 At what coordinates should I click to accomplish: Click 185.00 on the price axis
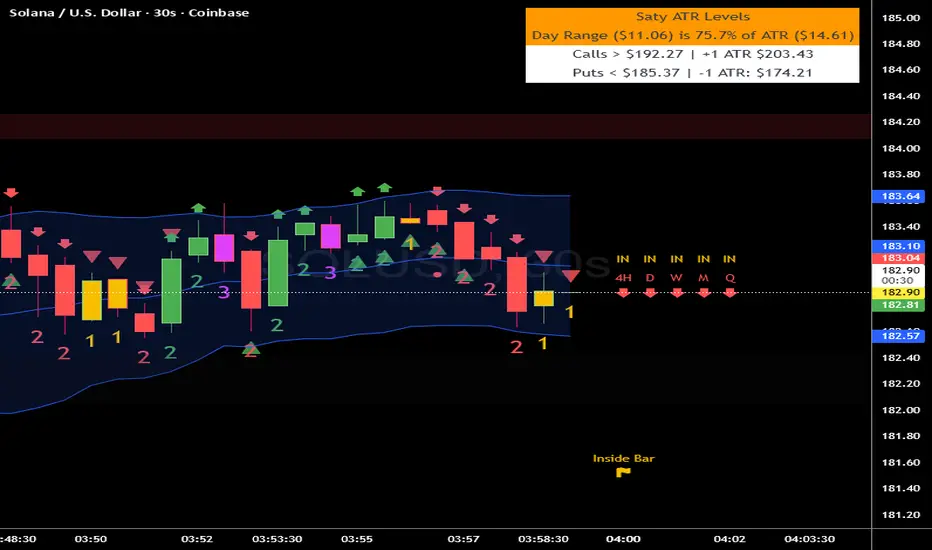(x=900, y=18)
